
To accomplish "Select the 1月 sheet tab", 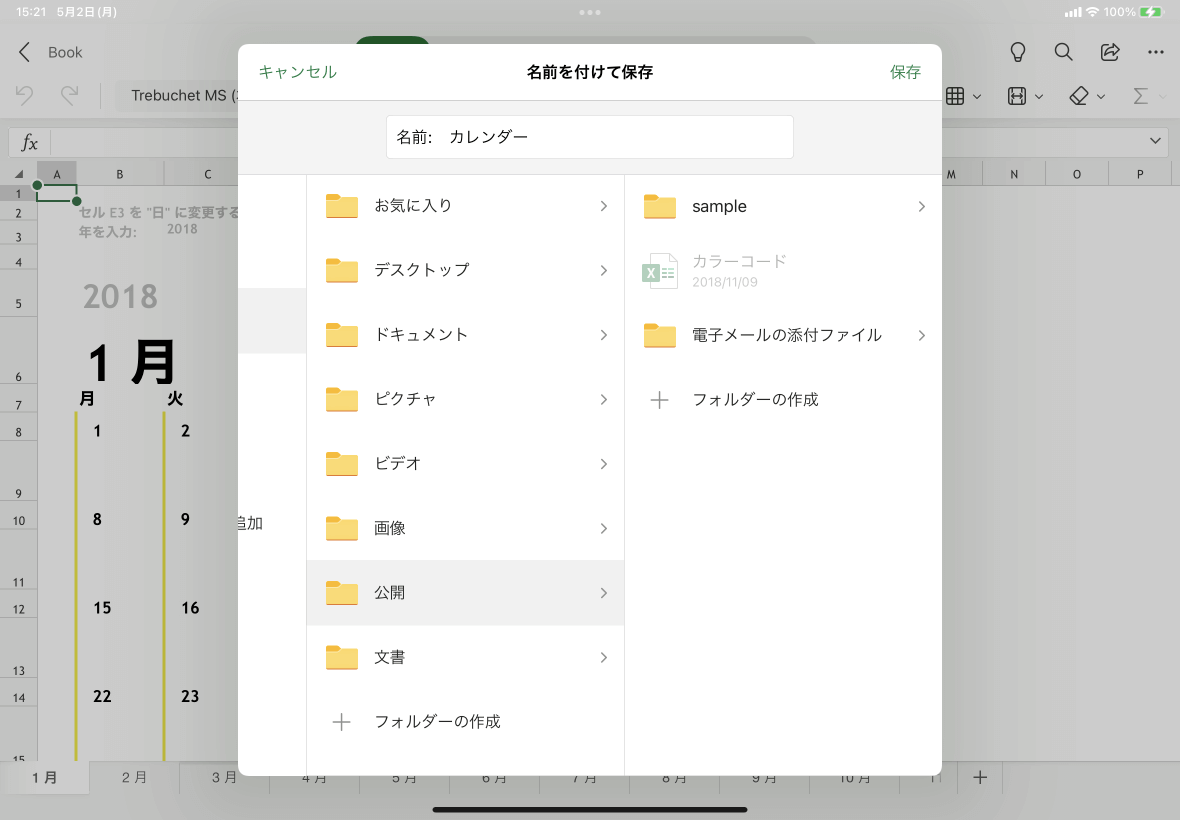I will [45, 777].
